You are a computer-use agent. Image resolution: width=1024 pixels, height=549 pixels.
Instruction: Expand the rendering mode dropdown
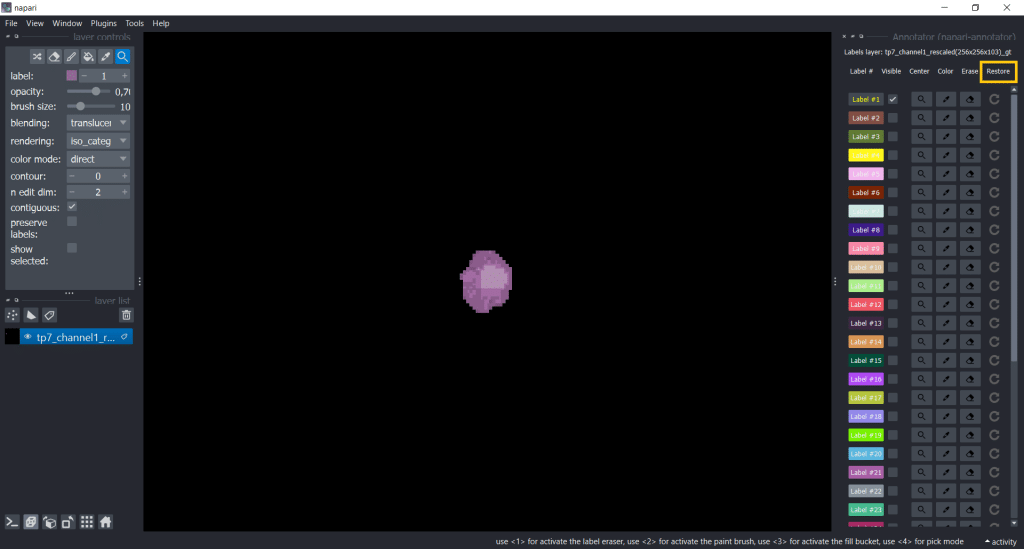coord(99,141)
